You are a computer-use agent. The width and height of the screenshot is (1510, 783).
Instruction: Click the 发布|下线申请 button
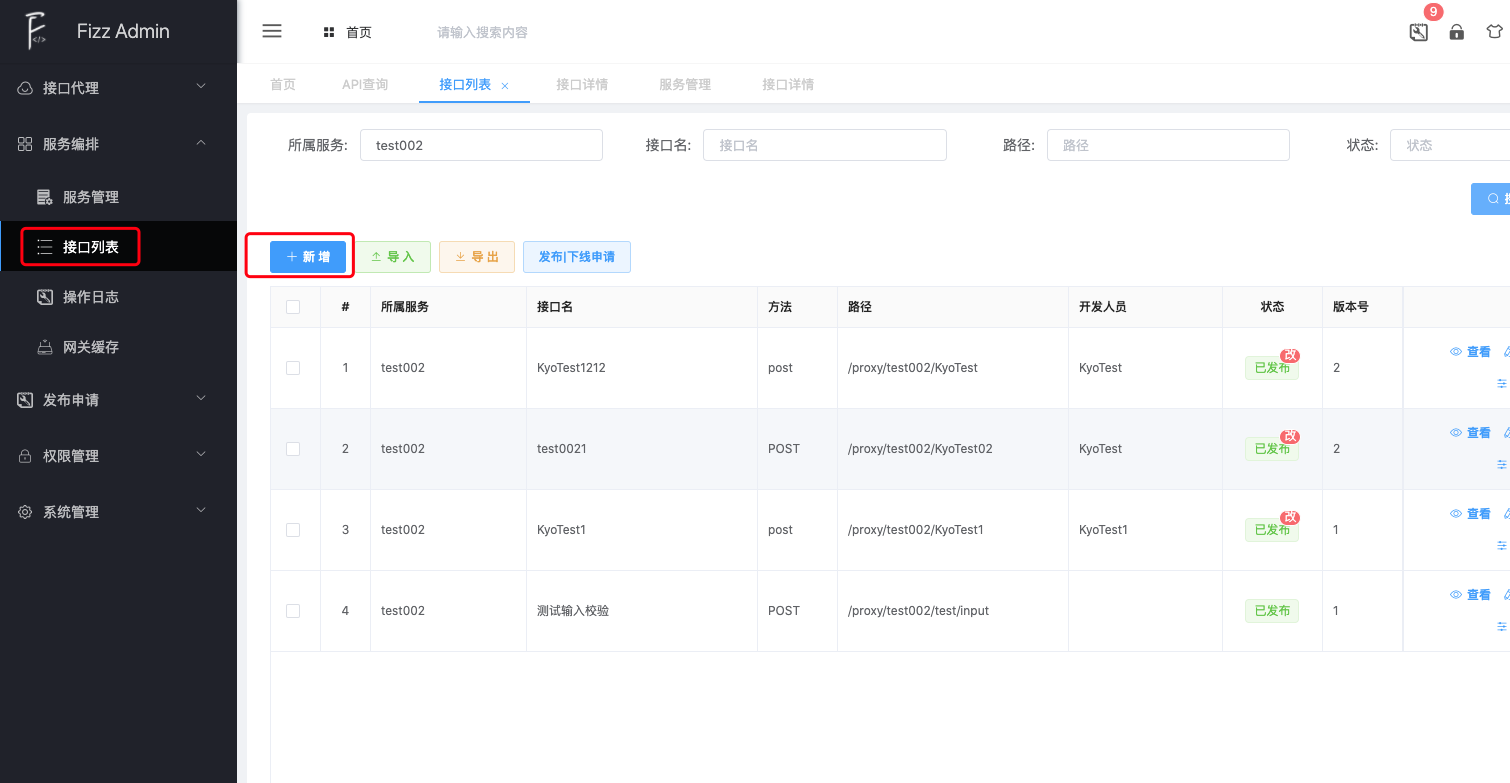(x=577, y=257)
